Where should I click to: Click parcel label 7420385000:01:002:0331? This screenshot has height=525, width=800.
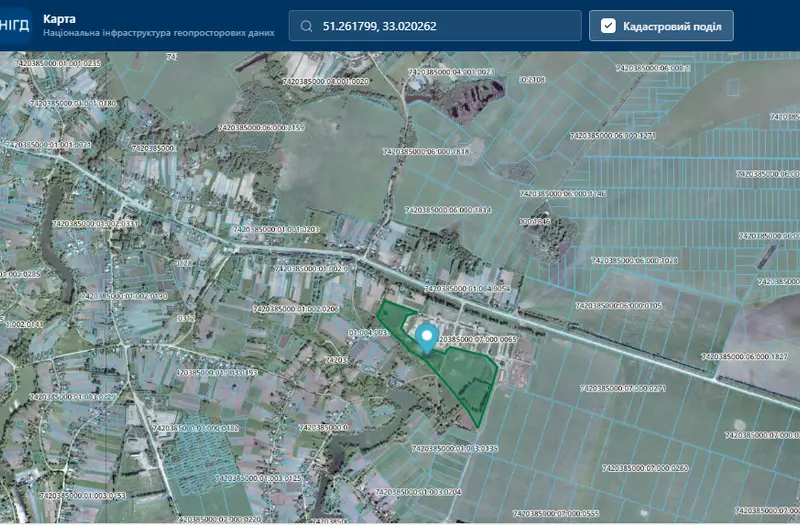[x=95, y=223]
